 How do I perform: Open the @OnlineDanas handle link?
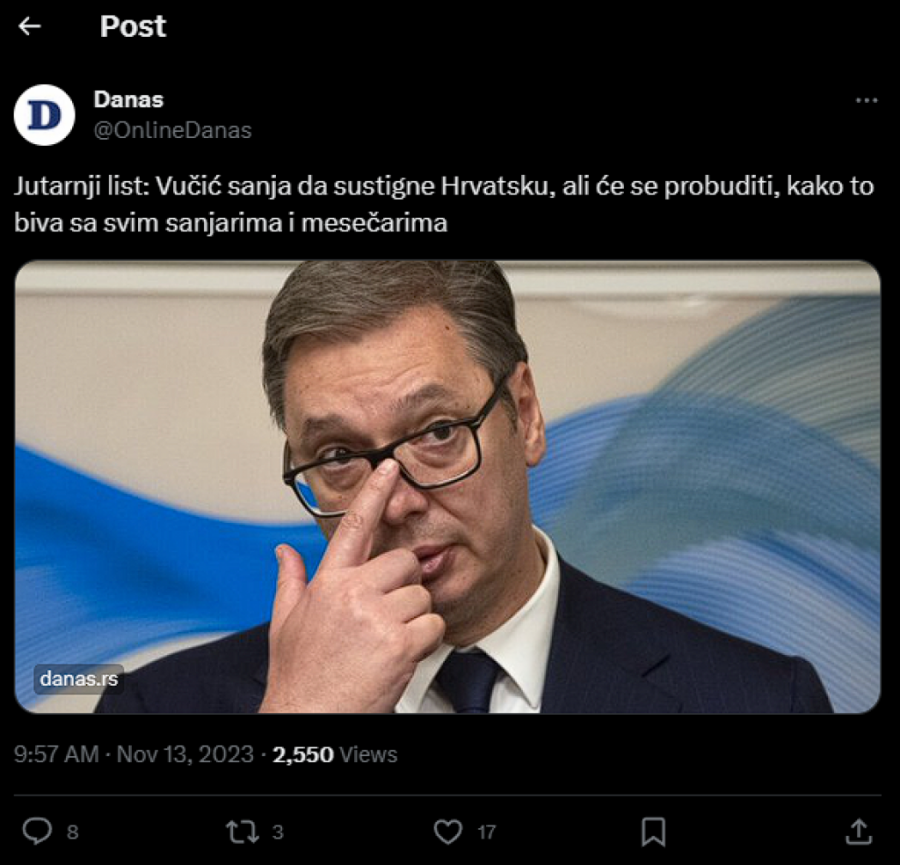point(172,130)
